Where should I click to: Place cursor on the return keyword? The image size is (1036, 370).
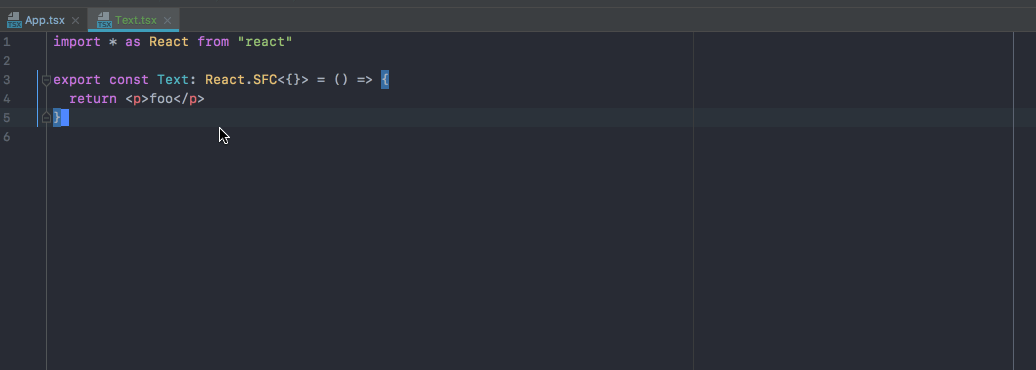pyautogui.click(x=93, y=99)
